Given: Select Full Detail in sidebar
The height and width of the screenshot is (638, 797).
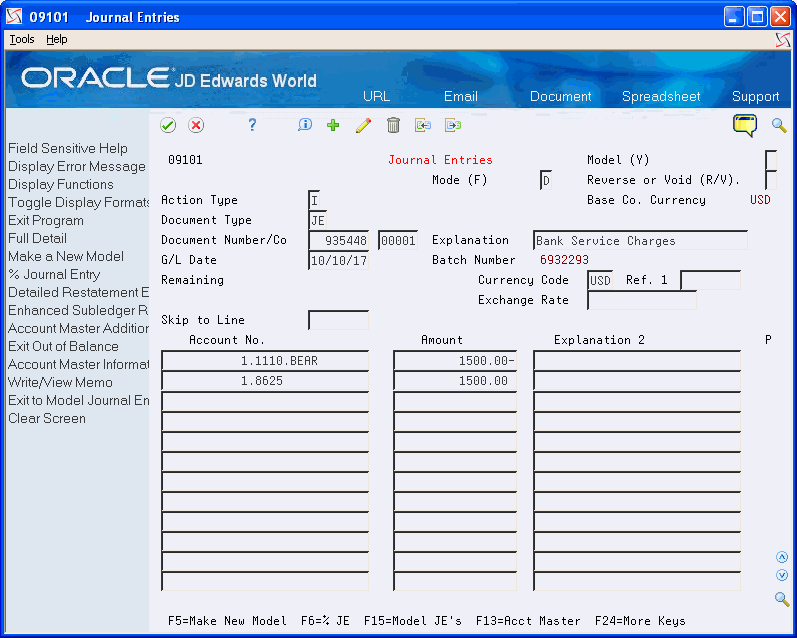Looking at the screenshot, I should point(37,238).
